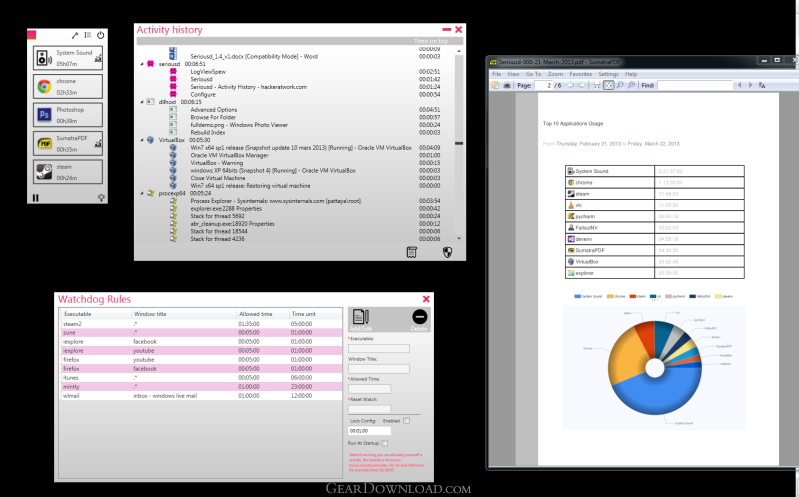Click the Zoom Out magnifier in SumatraPDF

click(620, 85)
